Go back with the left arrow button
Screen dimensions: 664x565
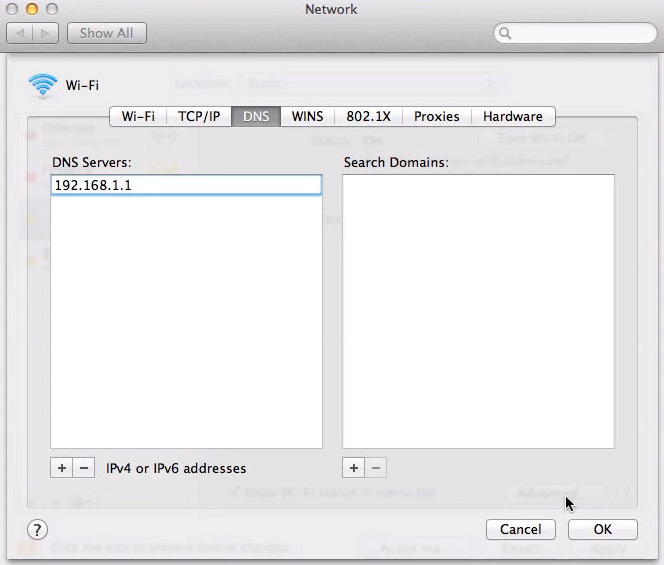pos(20,33)
